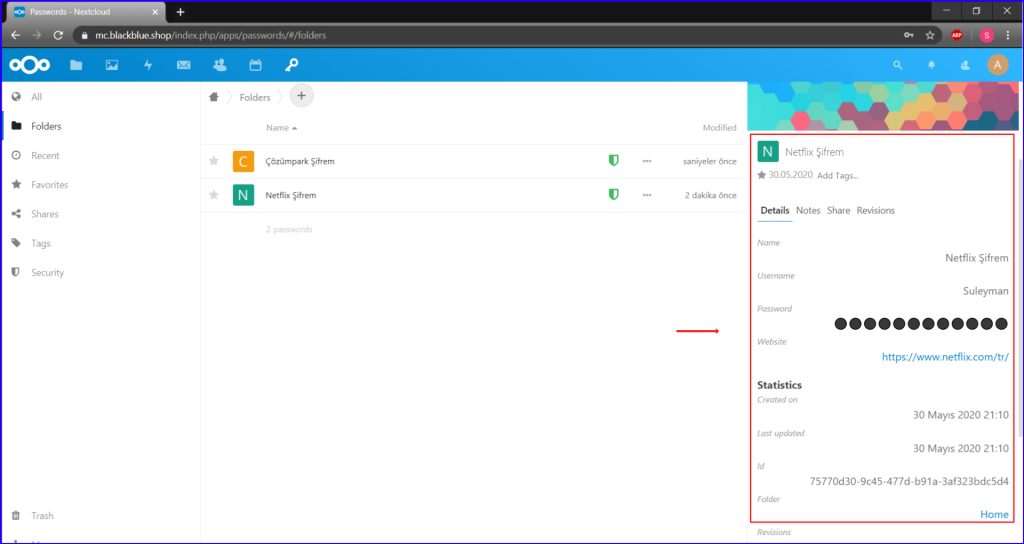Click security shield of Netflix Şifrem

[613, 194]
